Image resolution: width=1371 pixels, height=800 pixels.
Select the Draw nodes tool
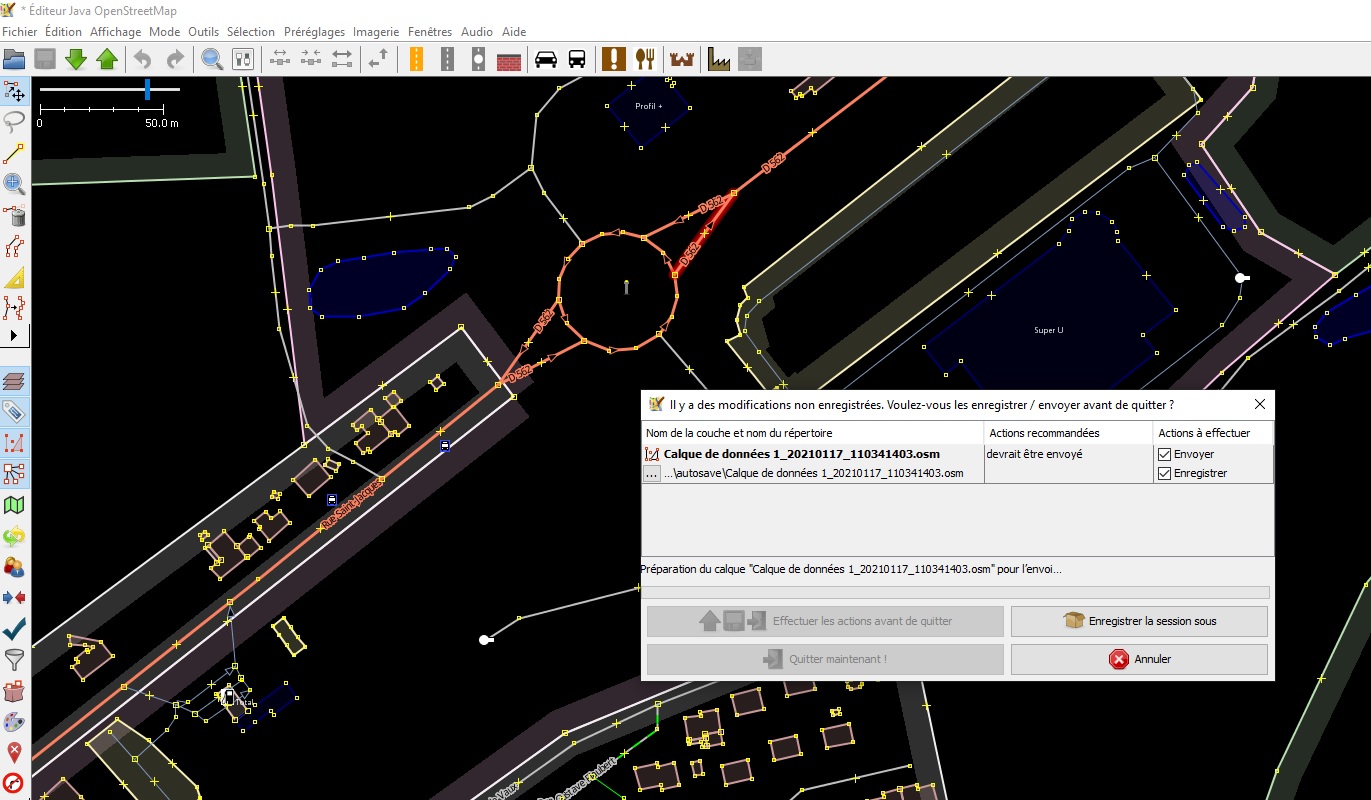14,153
